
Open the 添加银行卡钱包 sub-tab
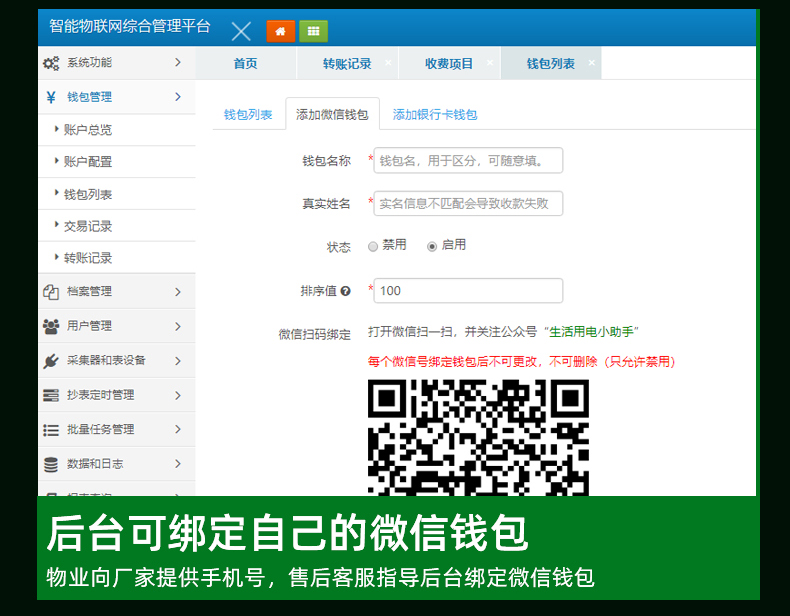click(435, 115)
